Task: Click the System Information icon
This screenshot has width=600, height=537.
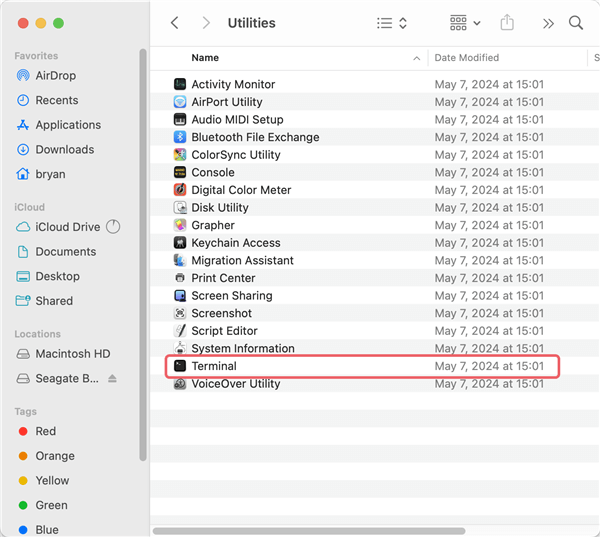Action: coord(180,348)
